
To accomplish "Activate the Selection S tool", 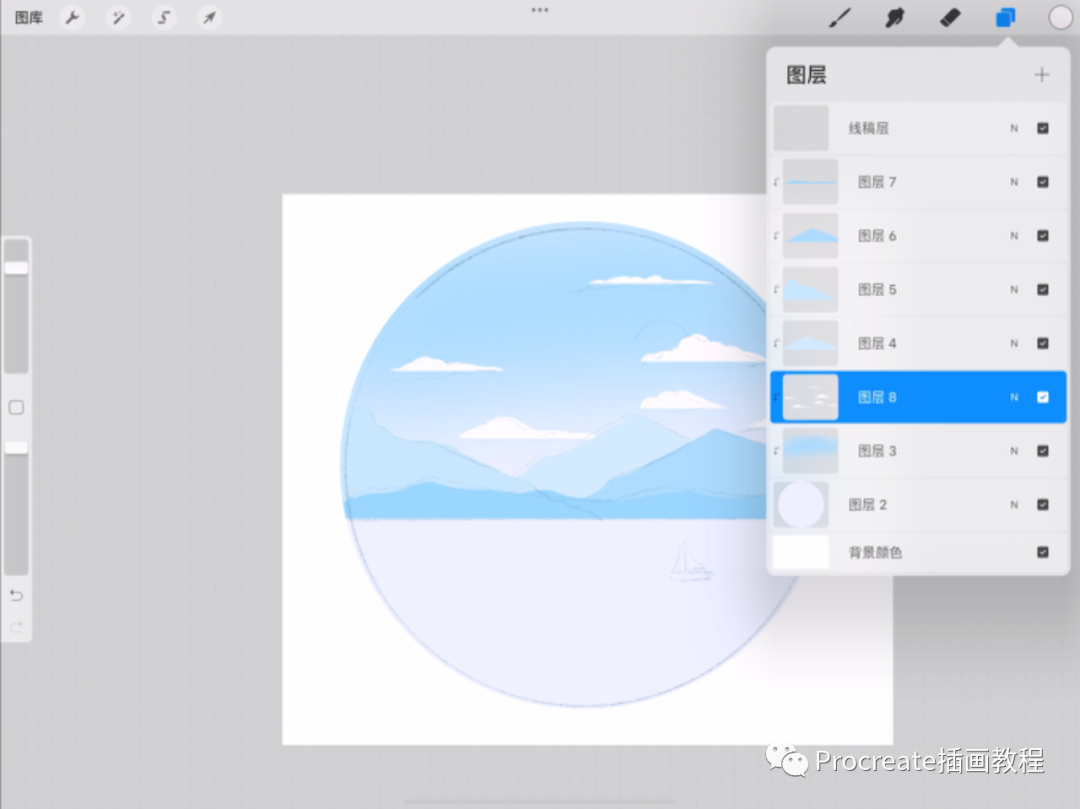I will (163, 17).
